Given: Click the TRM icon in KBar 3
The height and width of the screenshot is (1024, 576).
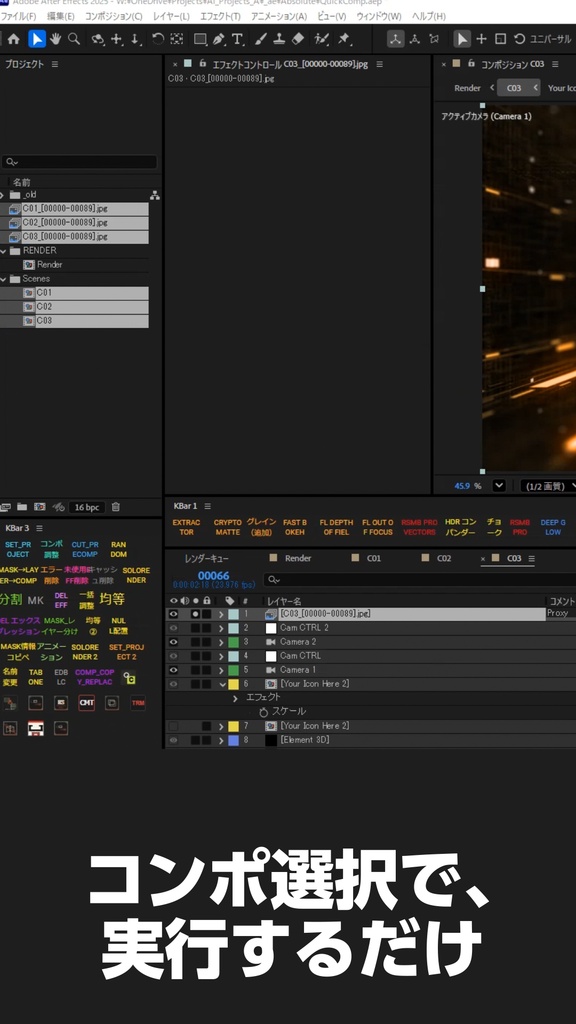Looking at the screenshot, I should (138, 703).
